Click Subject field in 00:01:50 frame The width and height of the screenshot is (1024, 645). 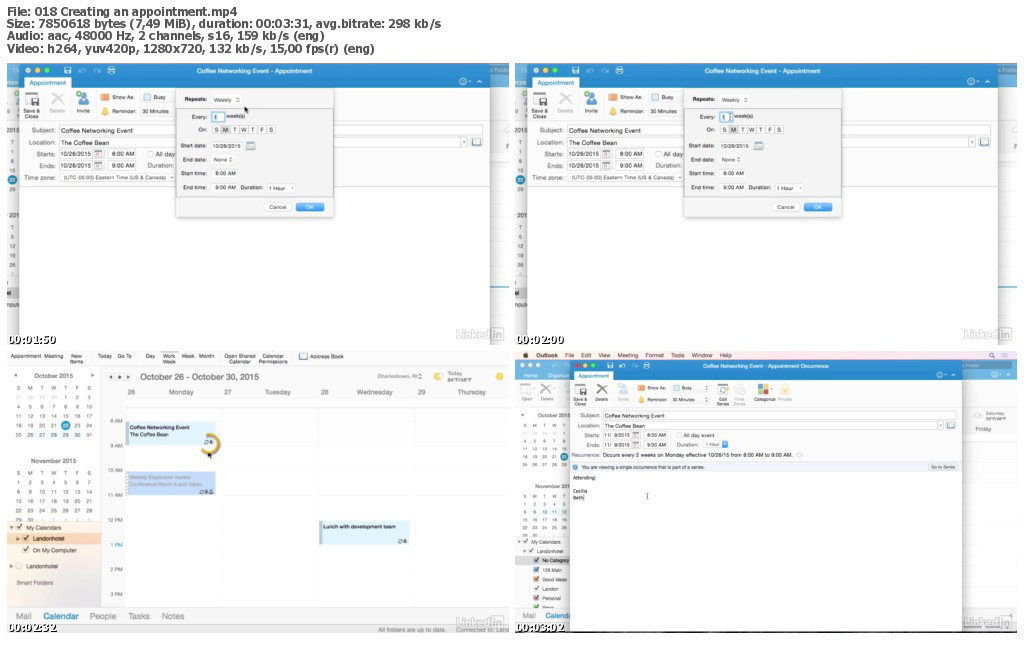[x=271, y=131]
